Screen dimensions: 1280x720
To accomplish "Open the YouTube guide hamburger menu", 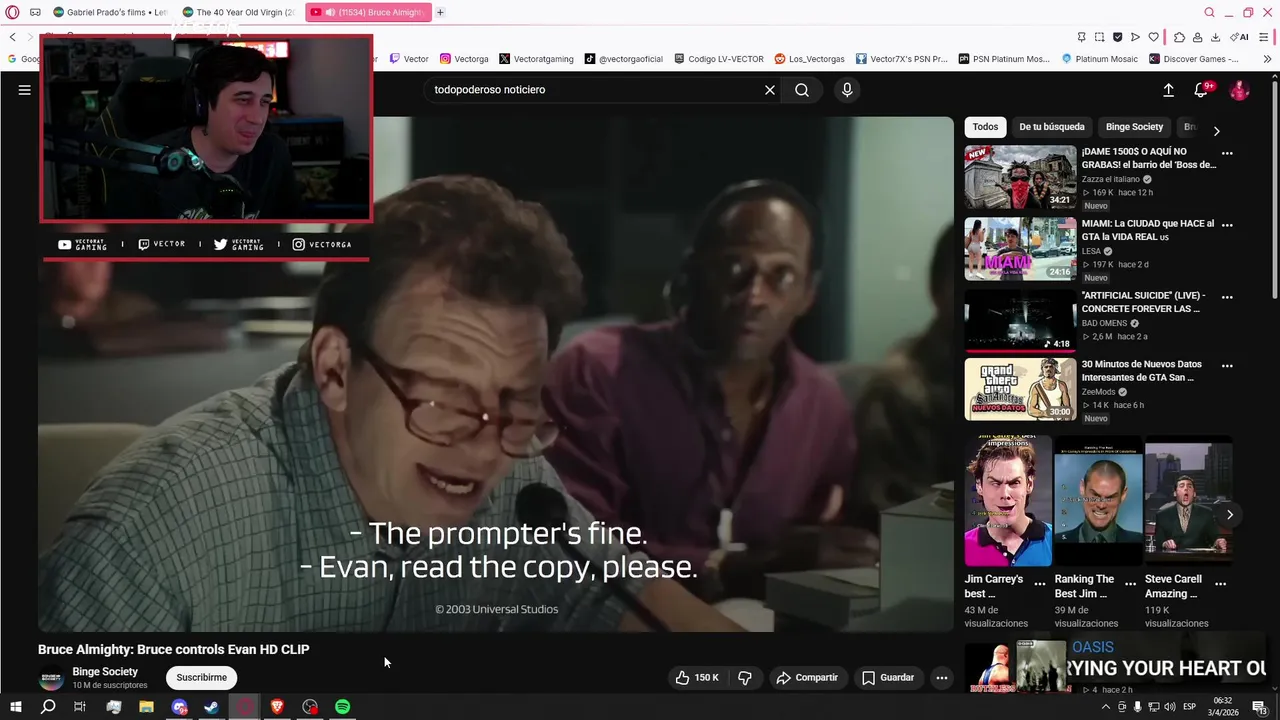I will click(x=25, y=90).
